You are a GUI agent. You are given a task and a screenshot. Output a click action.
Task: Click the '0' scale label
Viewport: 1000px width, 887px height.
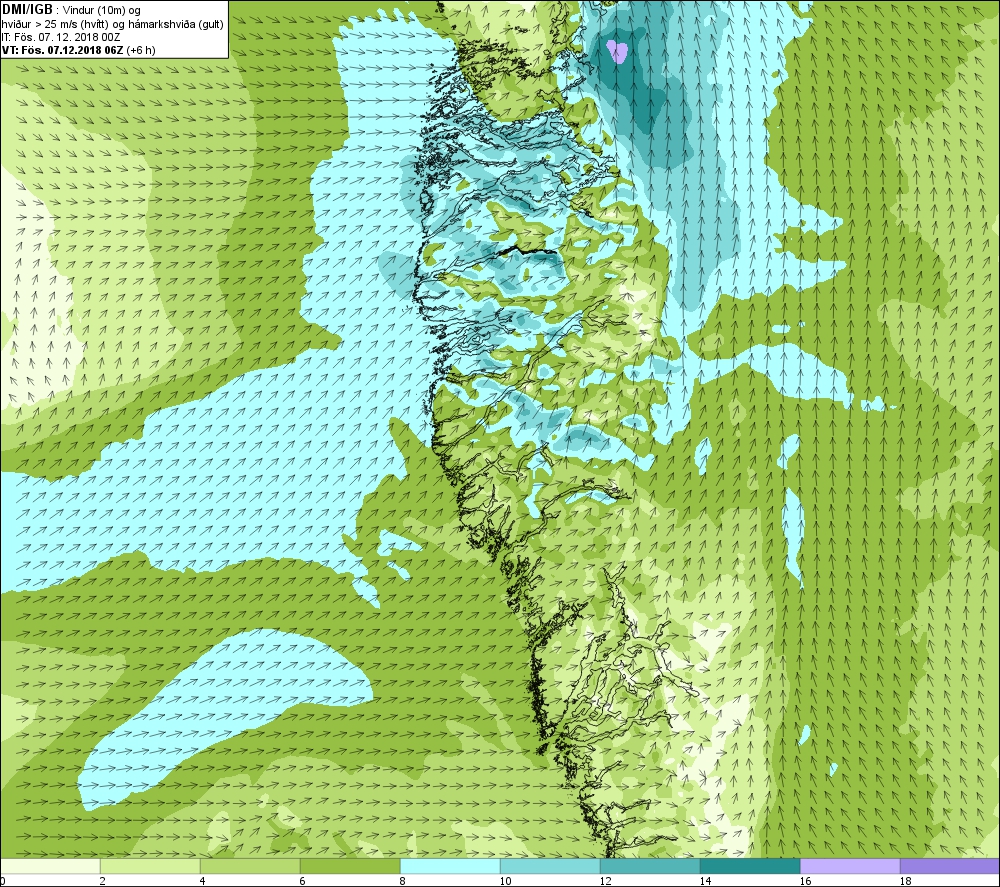click(x=3, y=881)
